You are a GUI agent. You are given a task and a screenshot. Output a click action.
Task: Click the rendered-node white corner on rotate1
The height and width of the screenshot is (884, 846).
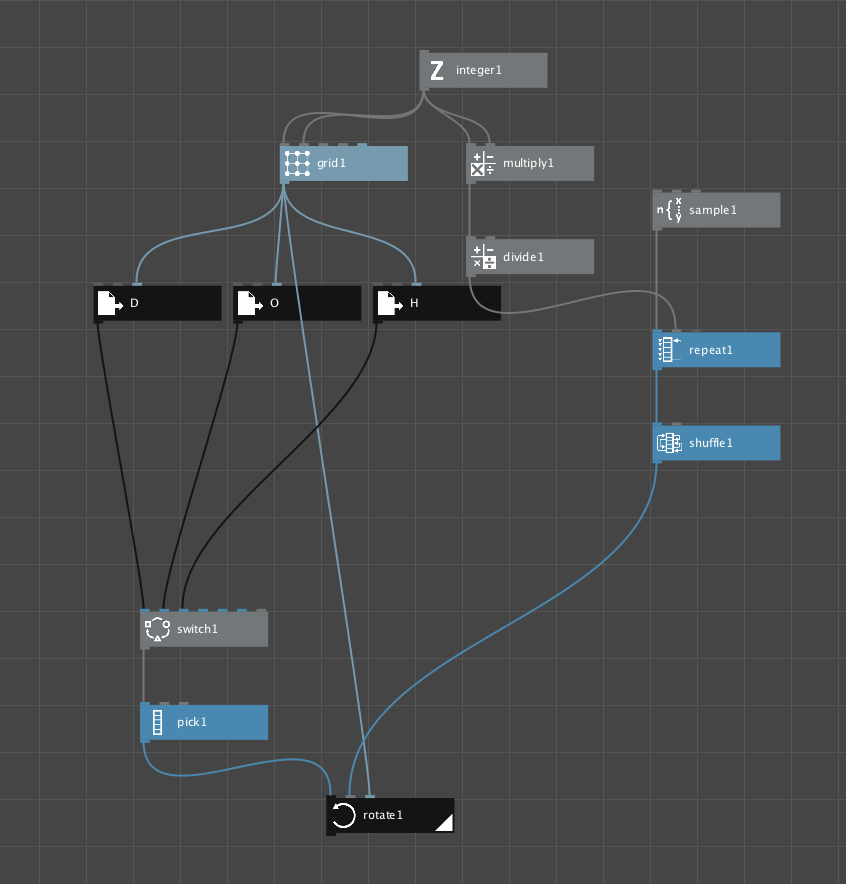pos(446,825)
